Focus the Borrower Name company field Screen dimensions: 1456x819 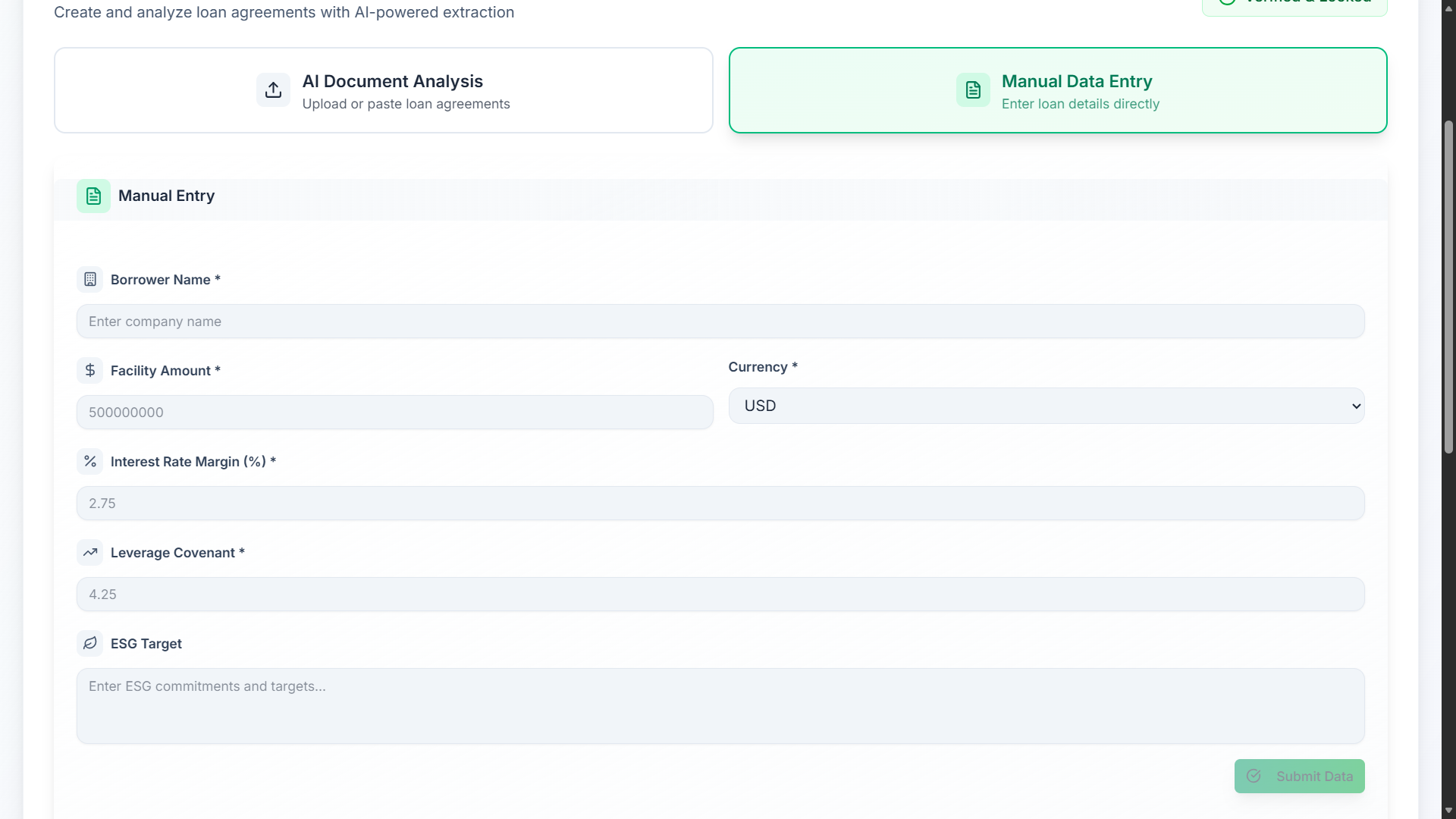720,322
